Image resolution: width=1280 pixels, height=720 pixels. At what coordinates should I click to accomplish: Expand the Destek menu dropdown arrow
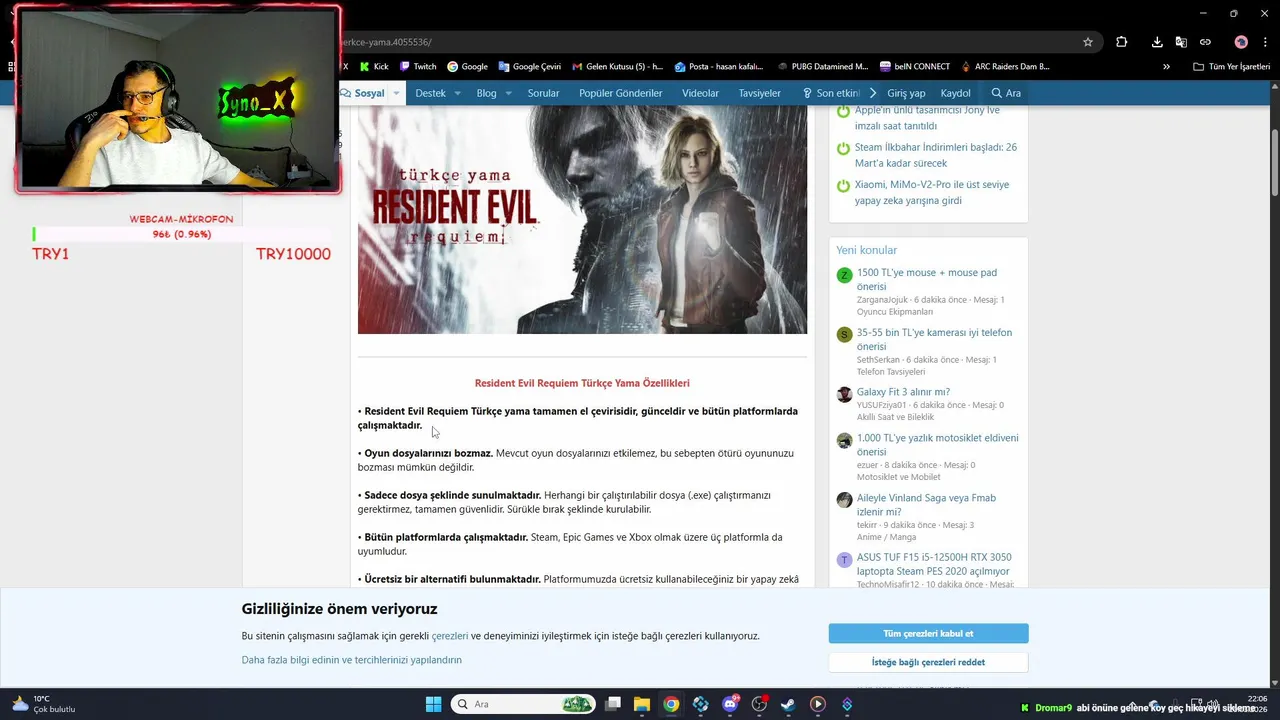tap(457, 93)
